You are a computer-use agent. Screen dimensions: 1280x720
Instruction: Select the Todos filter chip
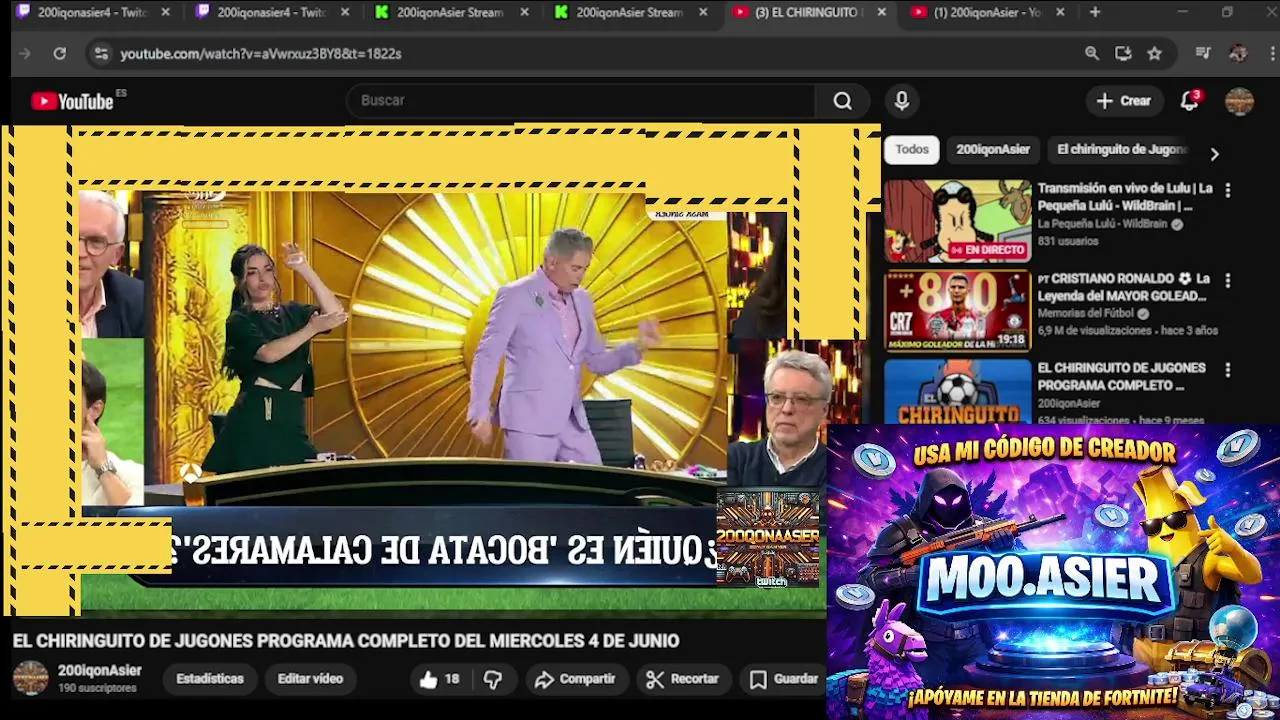pos(912,149)
